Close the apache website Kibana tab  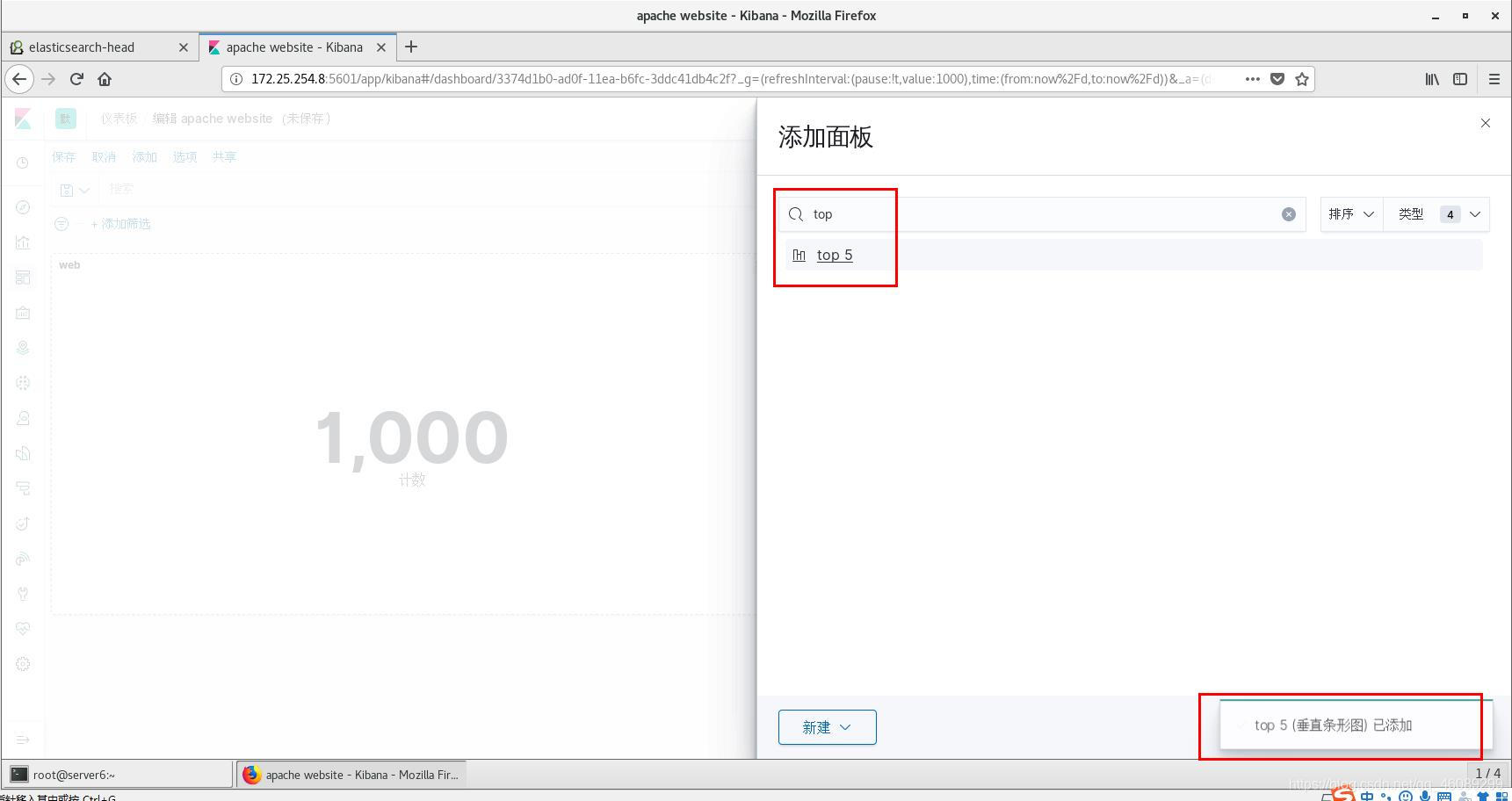tap(381, 47)
